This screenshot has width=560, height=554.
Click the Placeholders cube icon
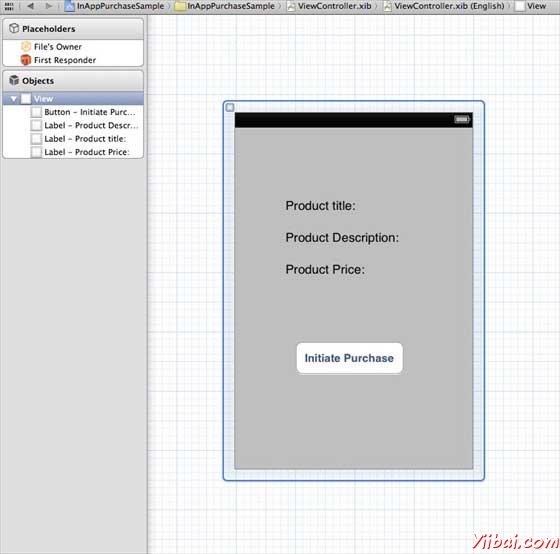[x=14, y=28]
